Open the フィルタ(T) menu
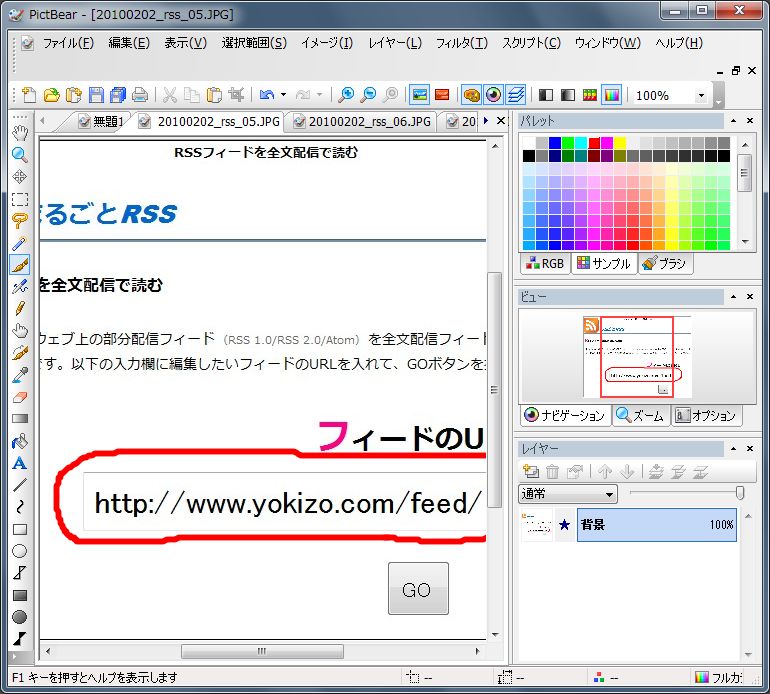Screen dimensions: 770x694 click(x=462, y=43)
